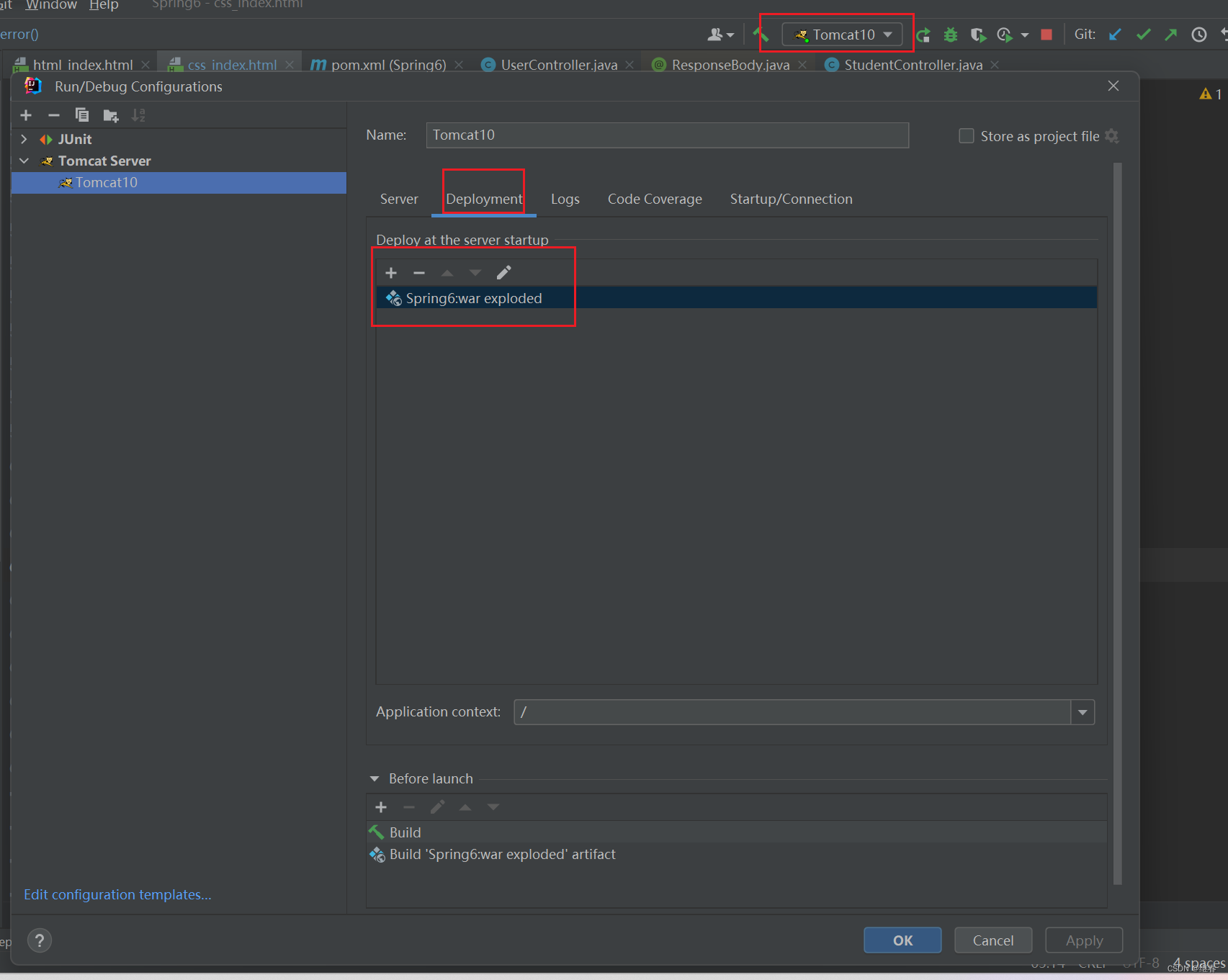Image resolution: width=1228 pixels, height=980 pixels.
Task: Expand the JUnit configurations node
Action: tap(24, 139)
